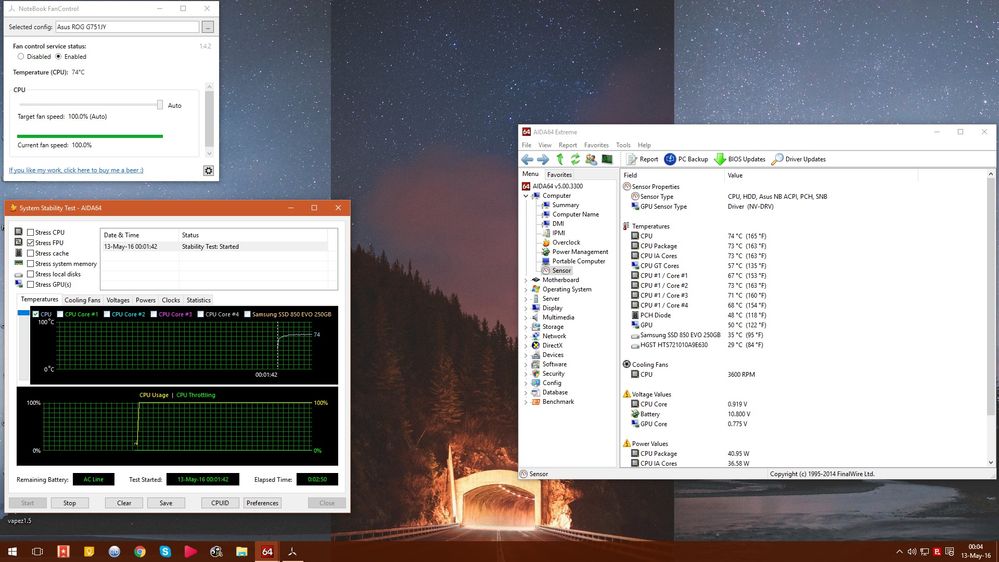Open AIDA64 from the Windows taskbar
Image resolution: width=999 pixels, height=562 pixels.
click(x=267, y=551)
